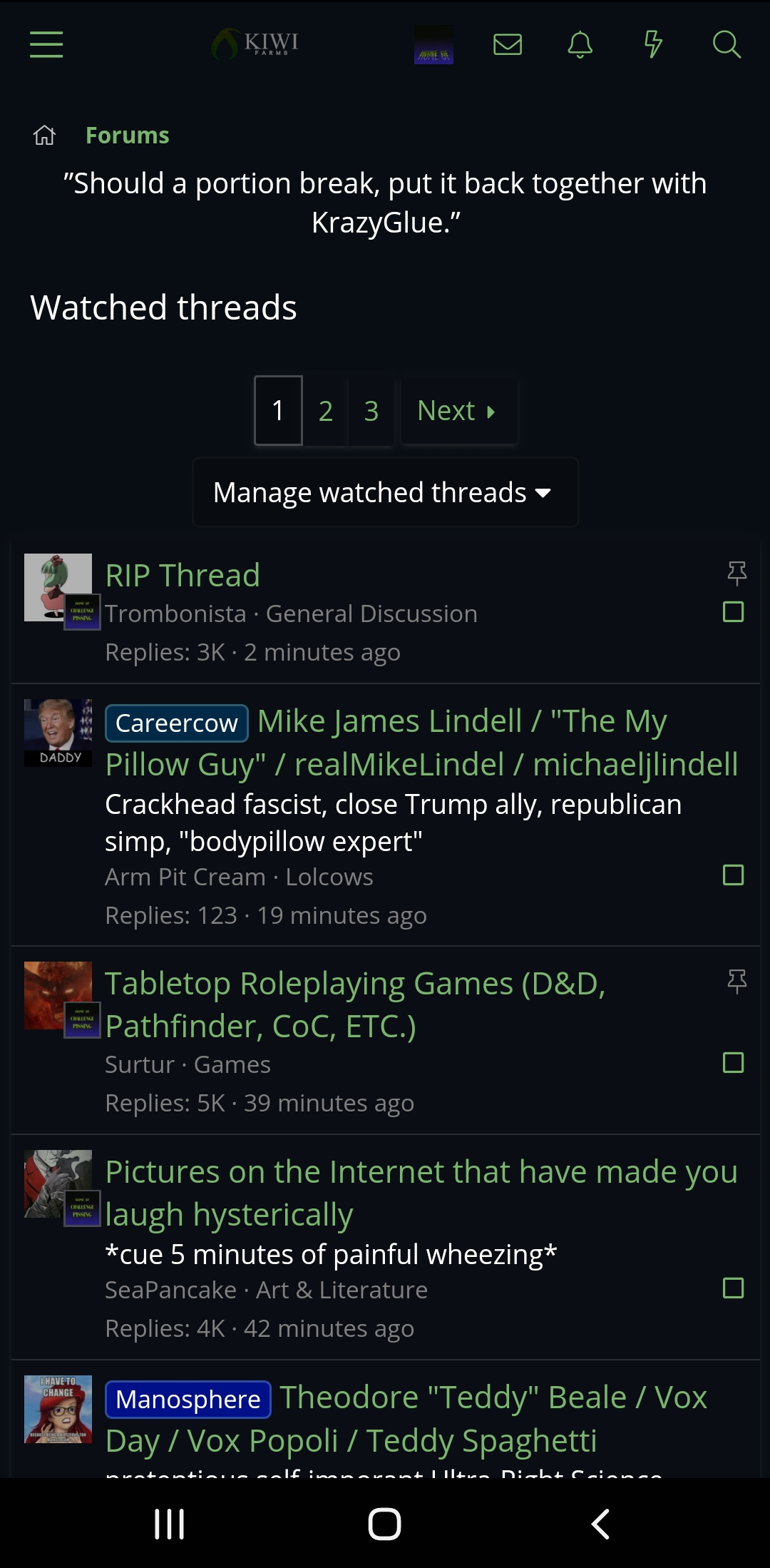Open the hamburger navigation menu
The width and height of the screenshot is (770, 1568).
coord(46,44)
